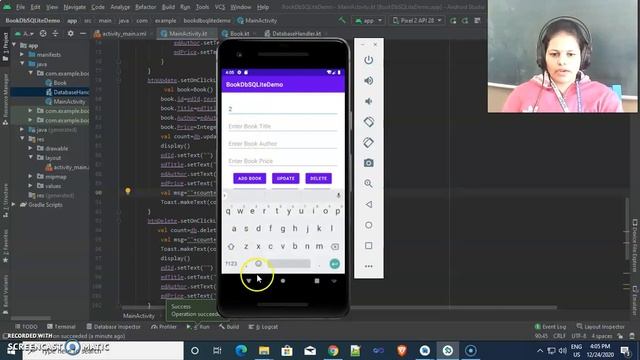
Task: Select Book class in project tree
Action: pyautogui.click(x=56, y=83)
